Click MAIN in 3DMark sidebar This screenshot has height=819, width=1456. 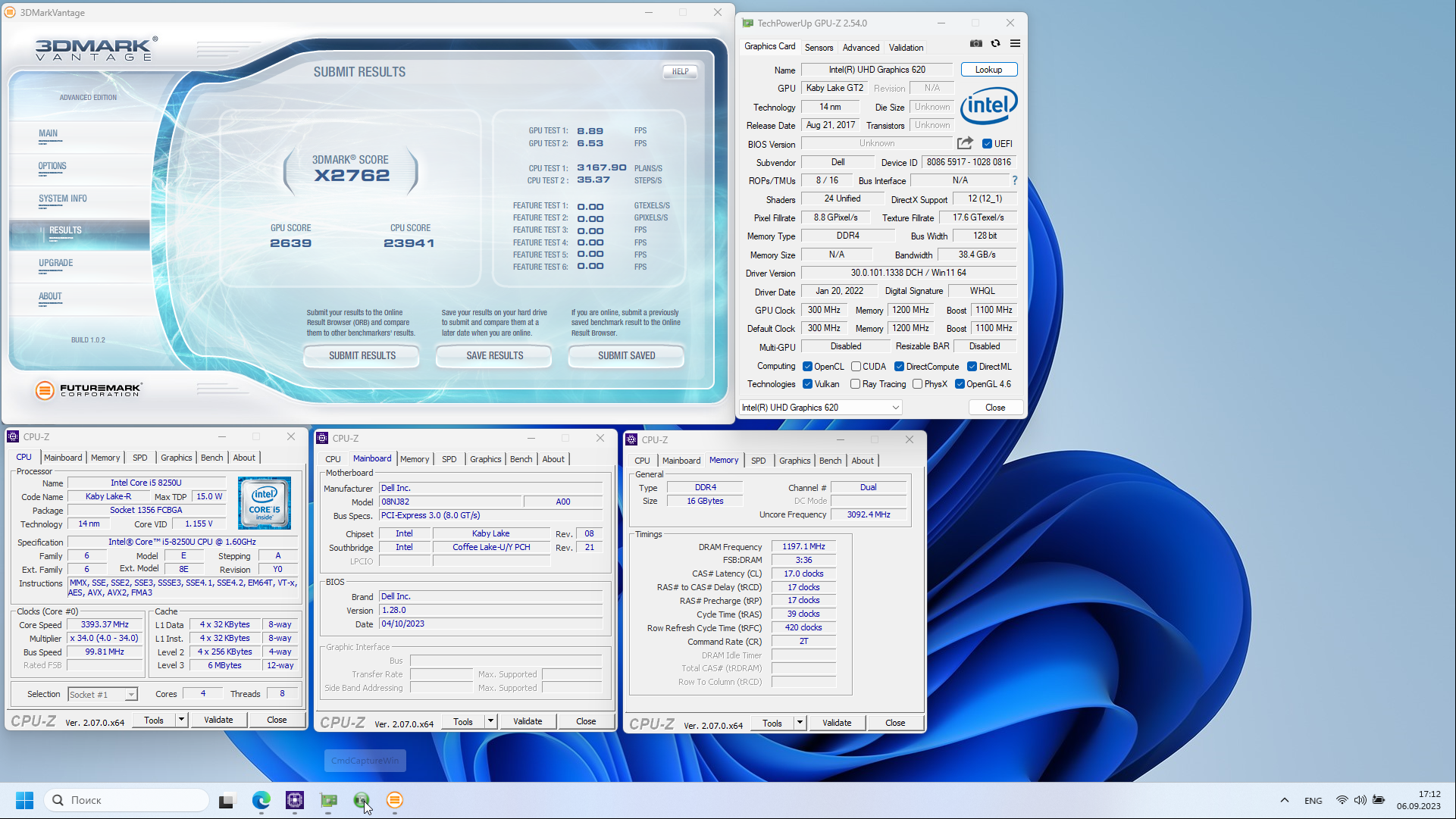pyautogui.click(x=48, y=133)
